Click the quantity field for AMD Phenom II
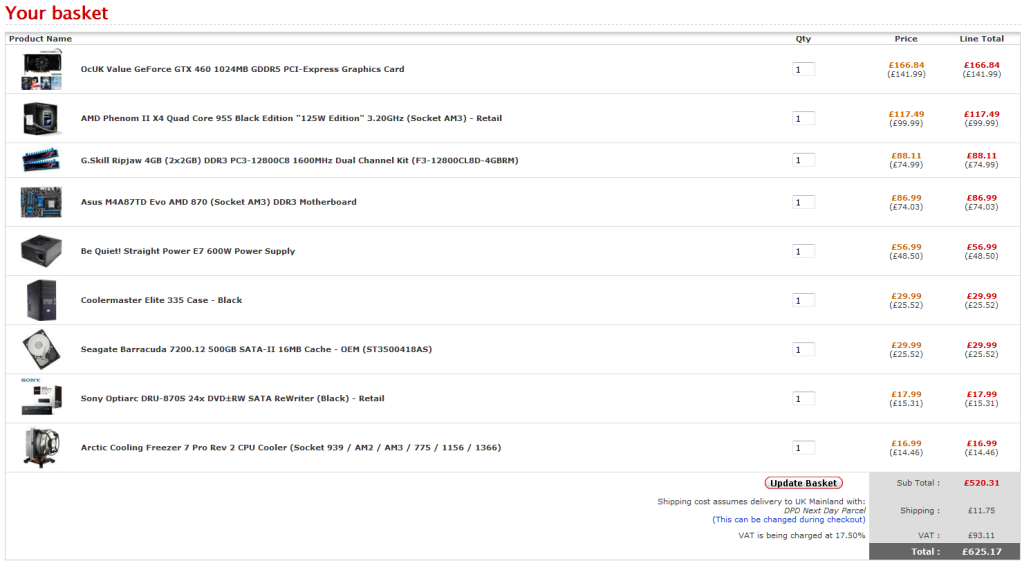The width and height of the screenshot is (1022, 561). point(803,119)
